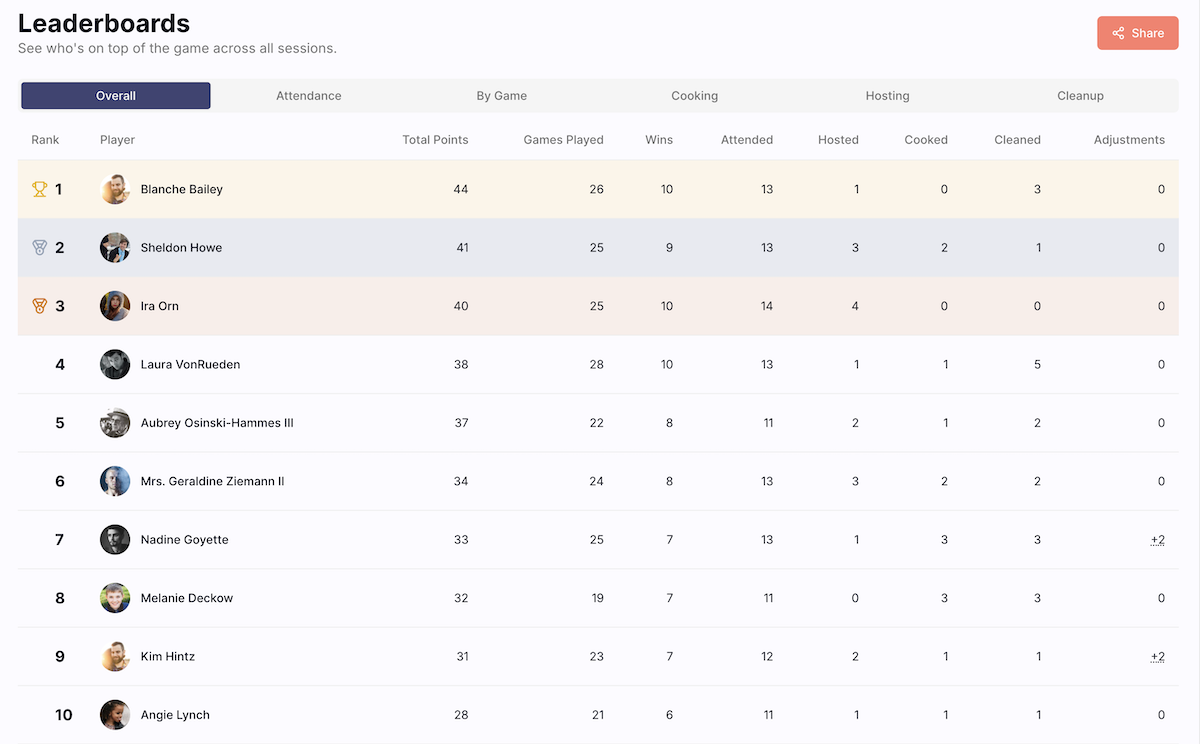Click Kim Hintz's +2 adjustment value

click(1157, 657)
